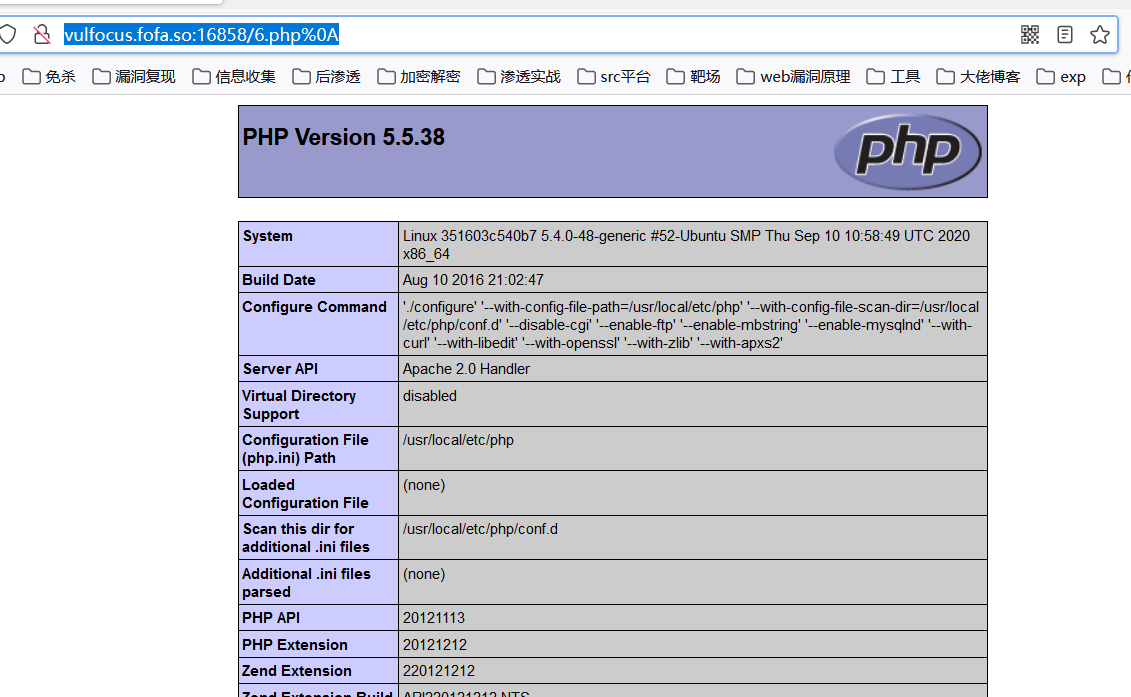Bookmark this page with star icon
Screen dimensions: 1131x697
pyautogui.click(x=1099, y=35)
